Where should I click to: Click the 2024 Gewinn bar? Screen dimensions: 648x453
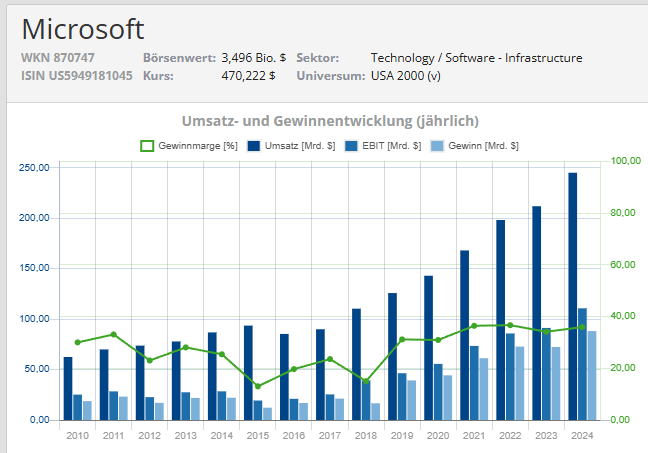pos(592,375)
